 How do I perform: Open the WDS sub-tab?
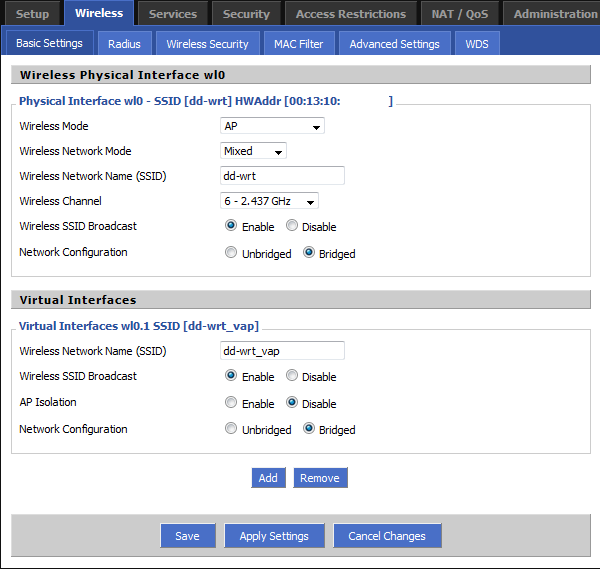(477, 44)
